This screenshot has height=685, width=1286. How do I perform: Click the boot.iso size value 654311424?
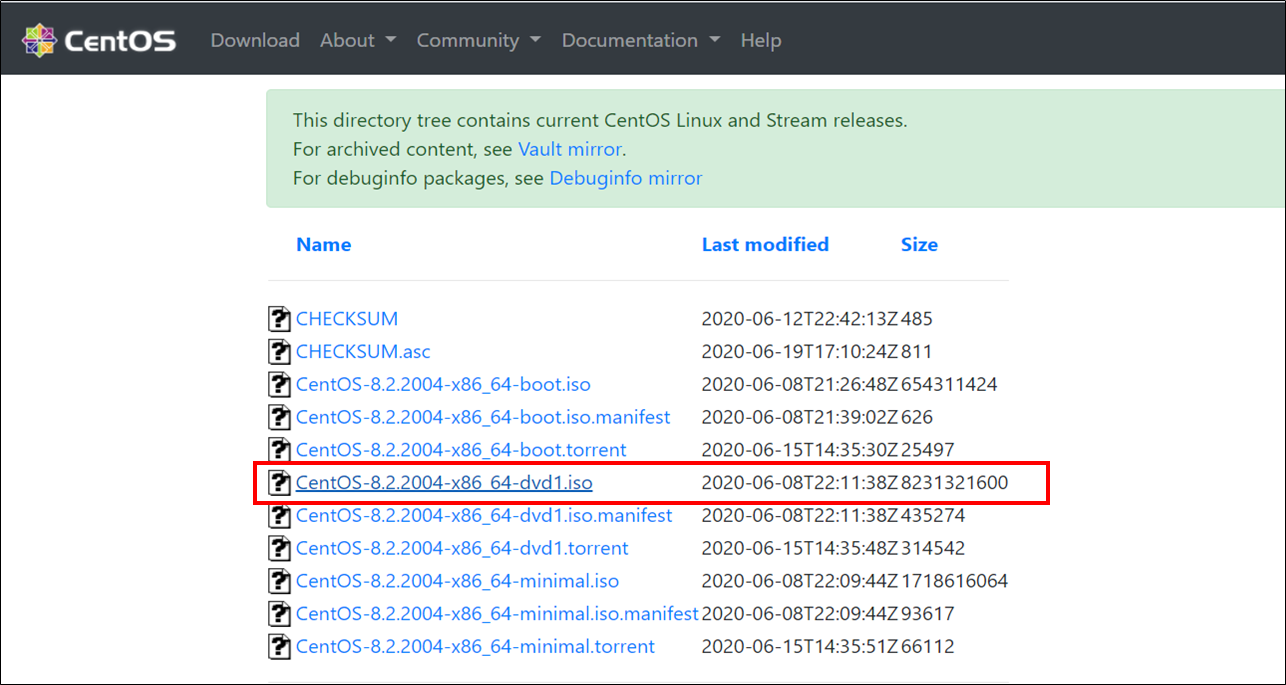point(949,384)
